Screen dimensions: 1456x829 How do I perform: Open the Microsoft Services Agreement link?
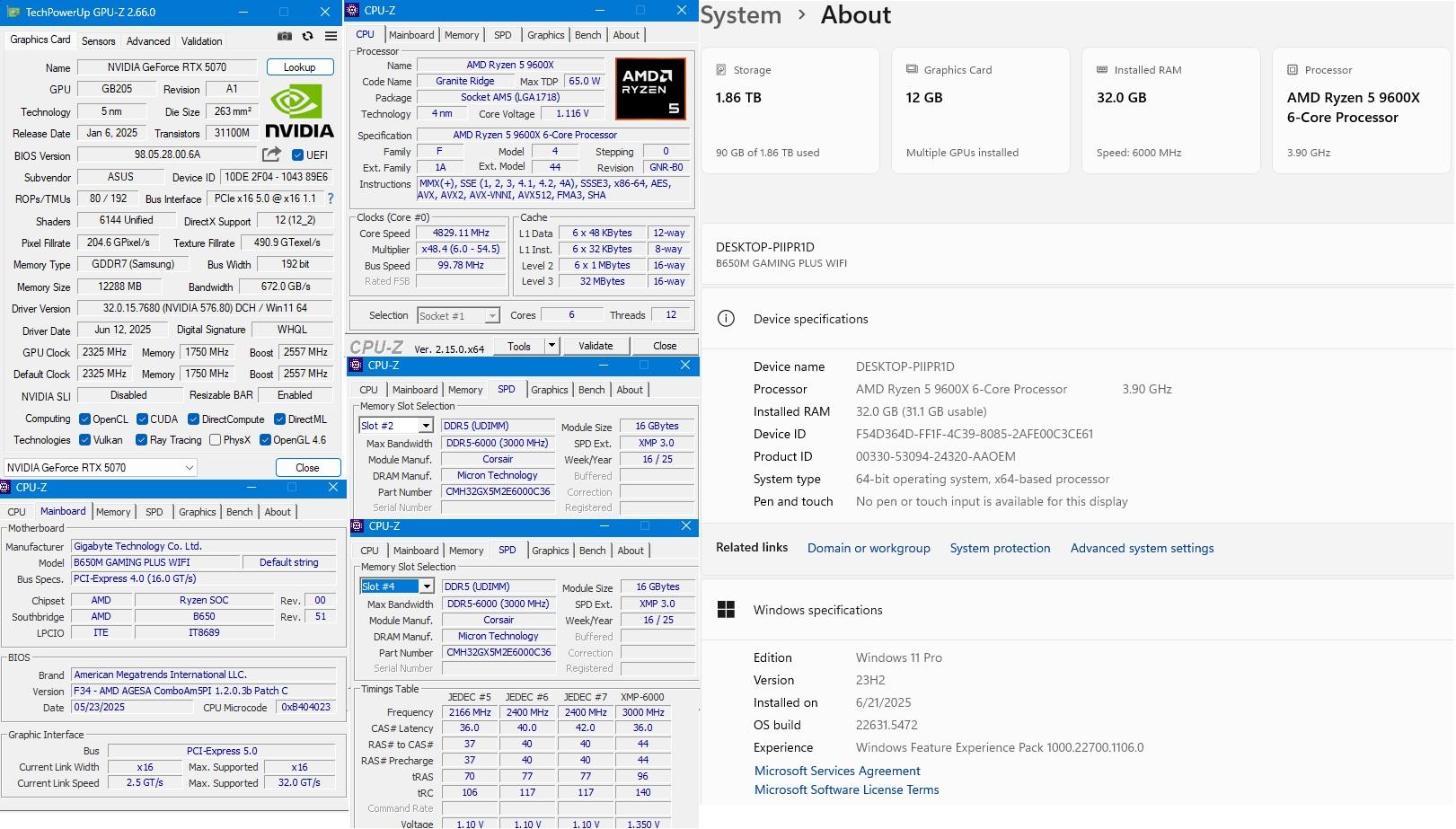[x=837, y=771]
